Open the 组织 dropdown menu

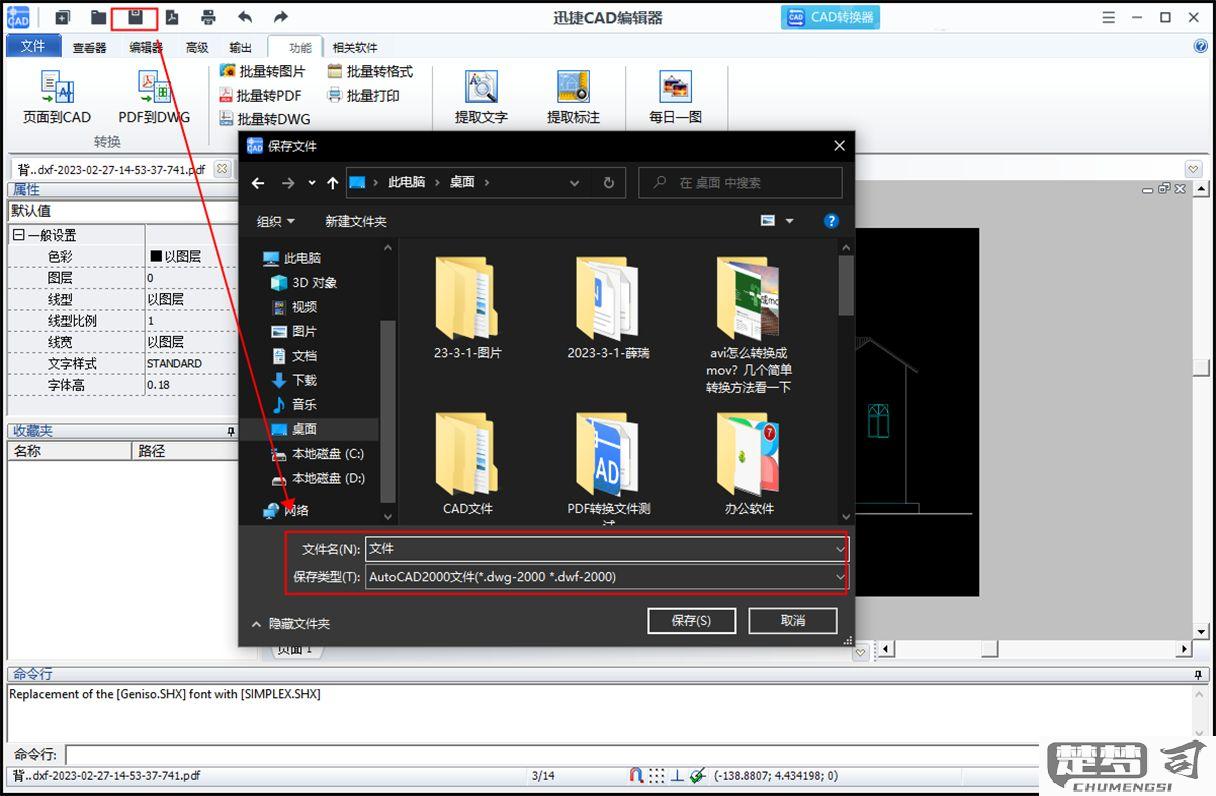pyautogui.click(x=276, y=221)
